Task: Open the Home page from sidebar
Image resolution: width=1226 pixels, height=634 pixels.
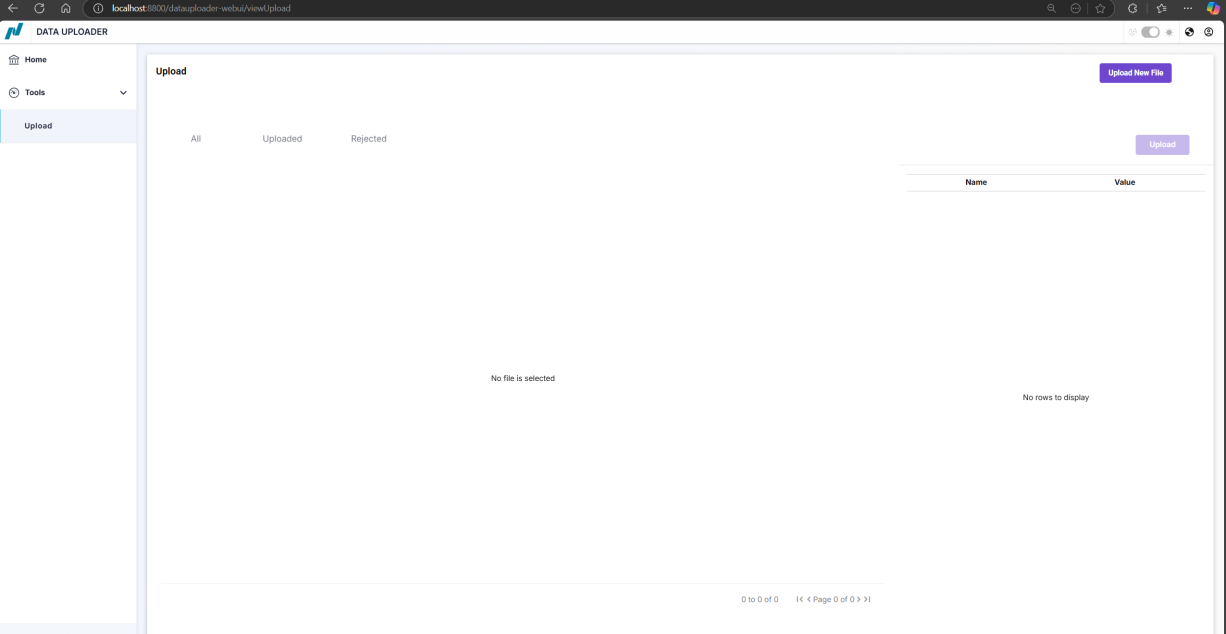Action: [x=68, y=60]
